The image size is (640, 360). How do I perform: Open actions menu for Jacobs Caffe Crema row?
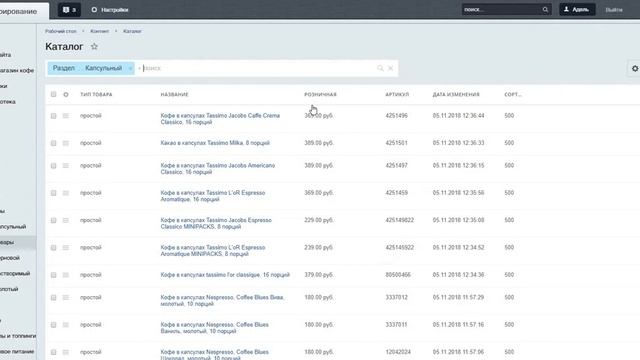(x=66, y=116)
